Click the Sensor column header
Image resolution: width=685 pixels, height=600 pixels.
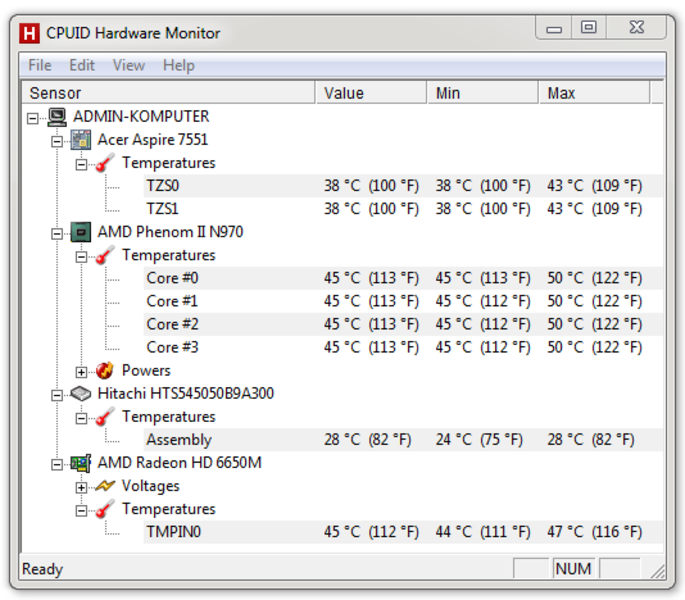coord(168,93)
